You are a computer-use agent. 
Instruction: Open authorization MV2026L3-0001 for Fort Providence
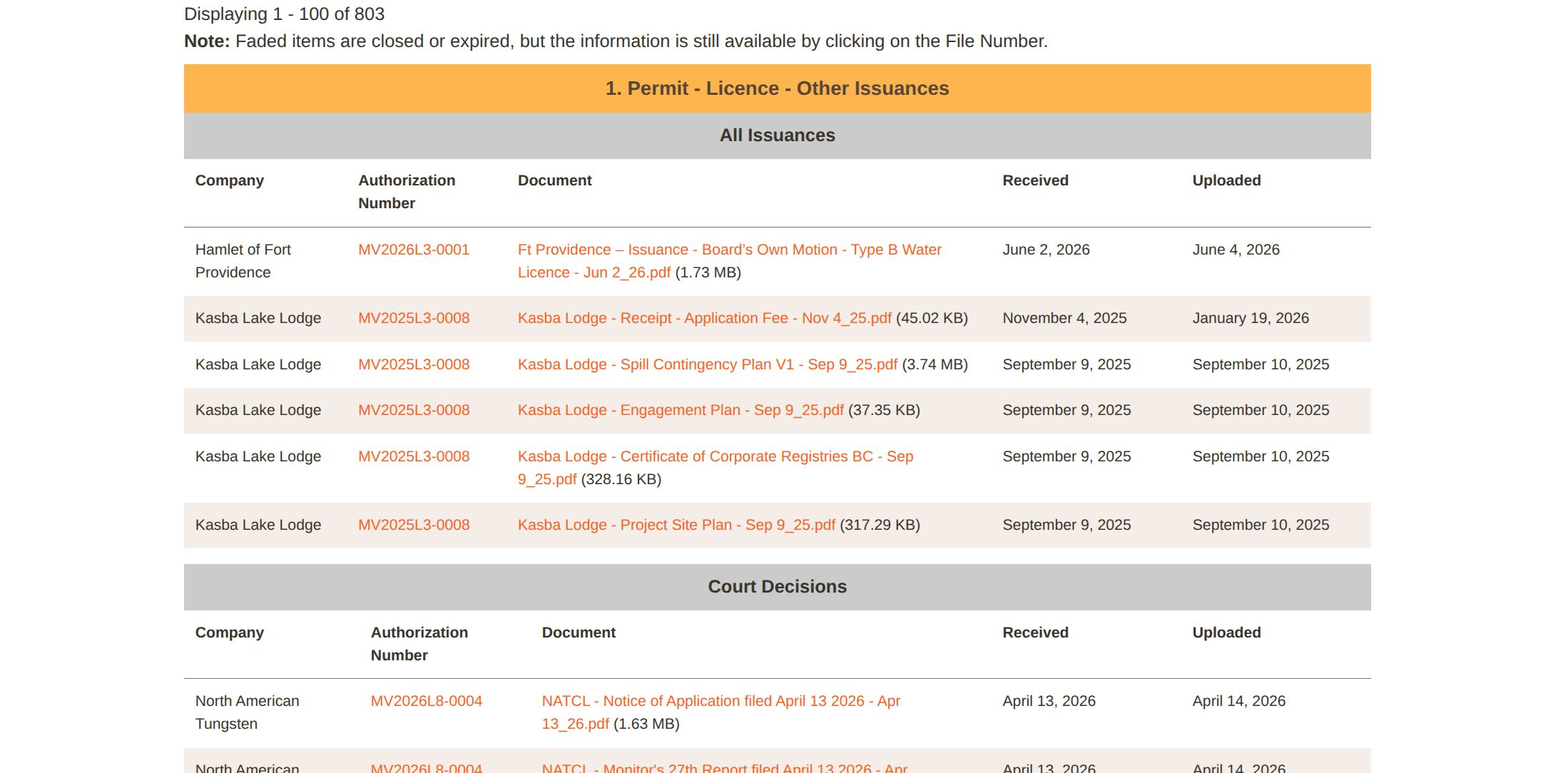(x=414, y=250)
